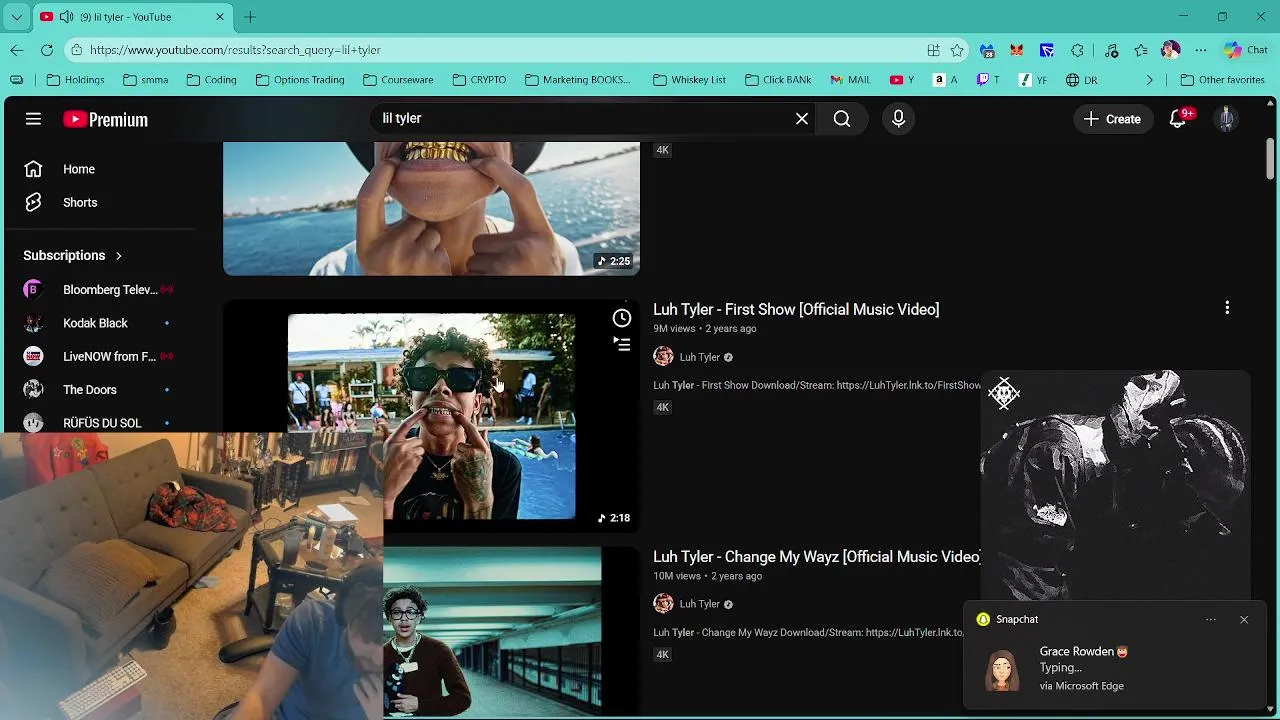Viewport: 1280px width, 720px height.
Task: Go to YouTube Premium home logo
Action: (x=105, y=119)
